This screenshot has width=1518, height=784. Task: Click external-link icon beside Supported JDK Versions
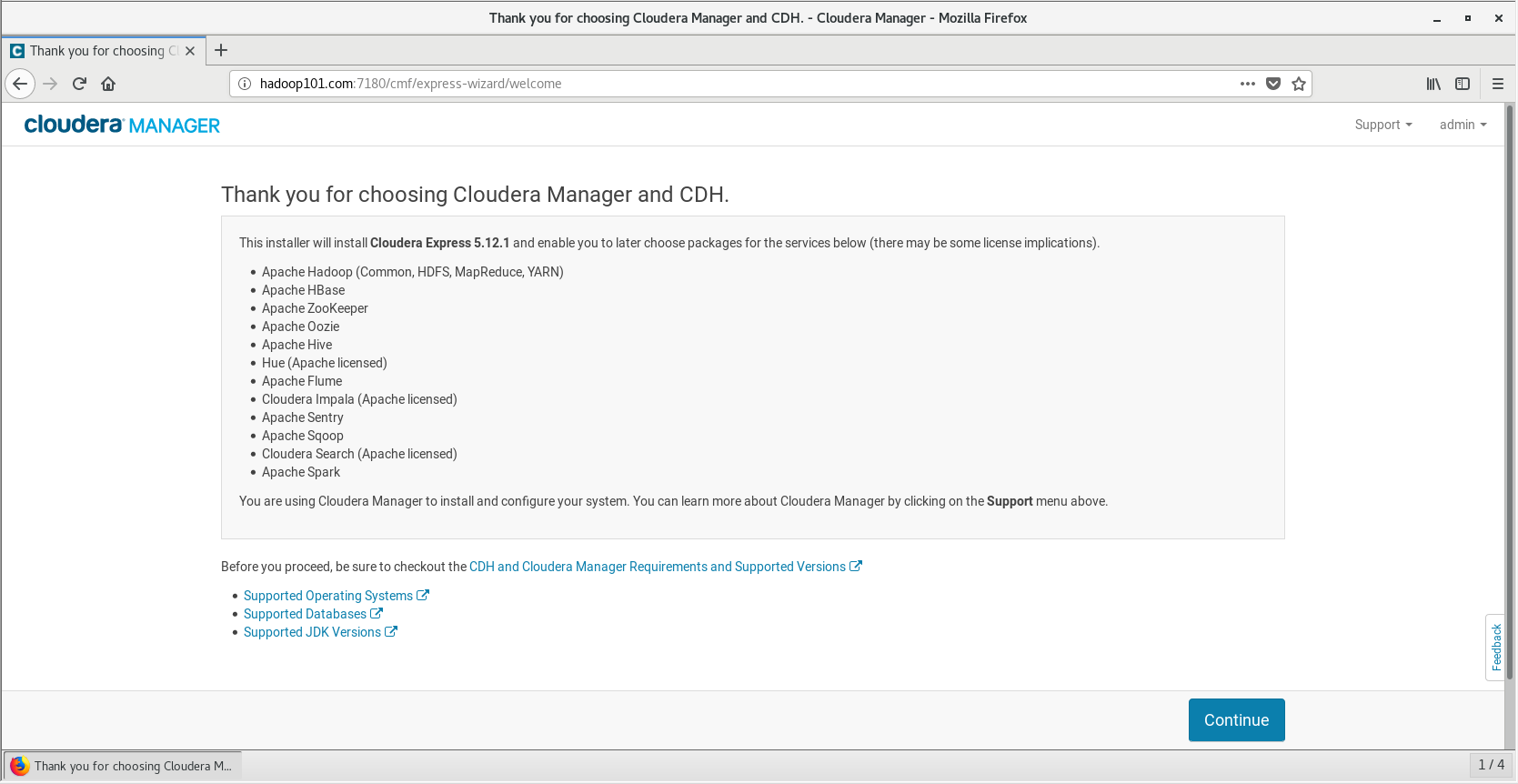pos(391,631)
